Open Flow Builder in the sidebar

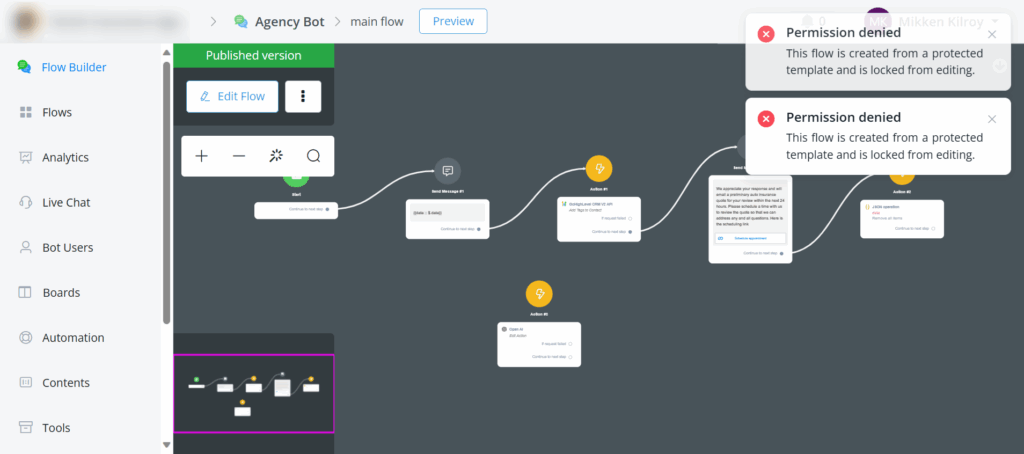point(73,67)
